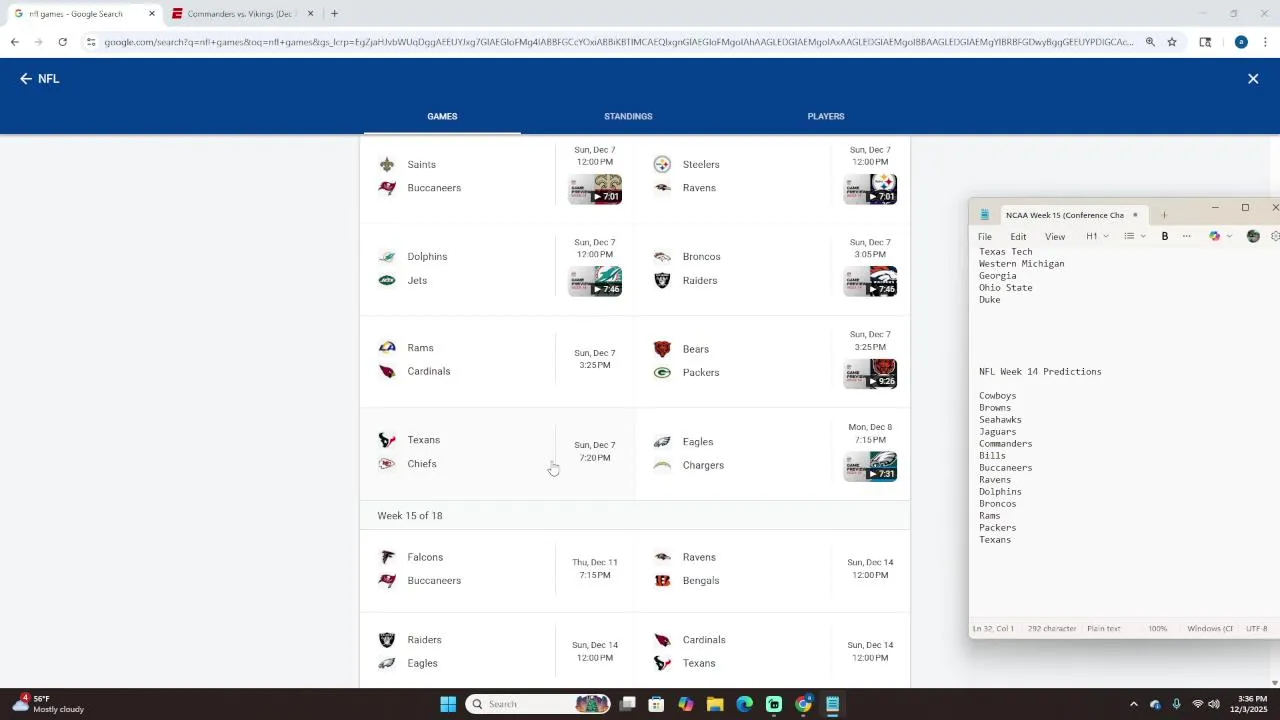Bookmark this page with the star
Image resolution: width=1280 pixels, height=720 pixels.
click(1172, 42)
